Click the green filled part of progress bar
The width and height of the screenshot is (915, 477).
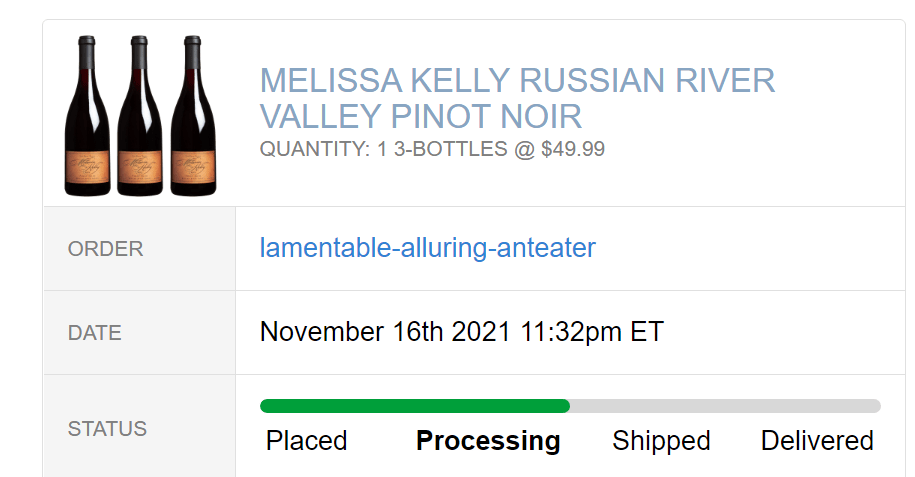pyautogui.click(x=414, y=406)
